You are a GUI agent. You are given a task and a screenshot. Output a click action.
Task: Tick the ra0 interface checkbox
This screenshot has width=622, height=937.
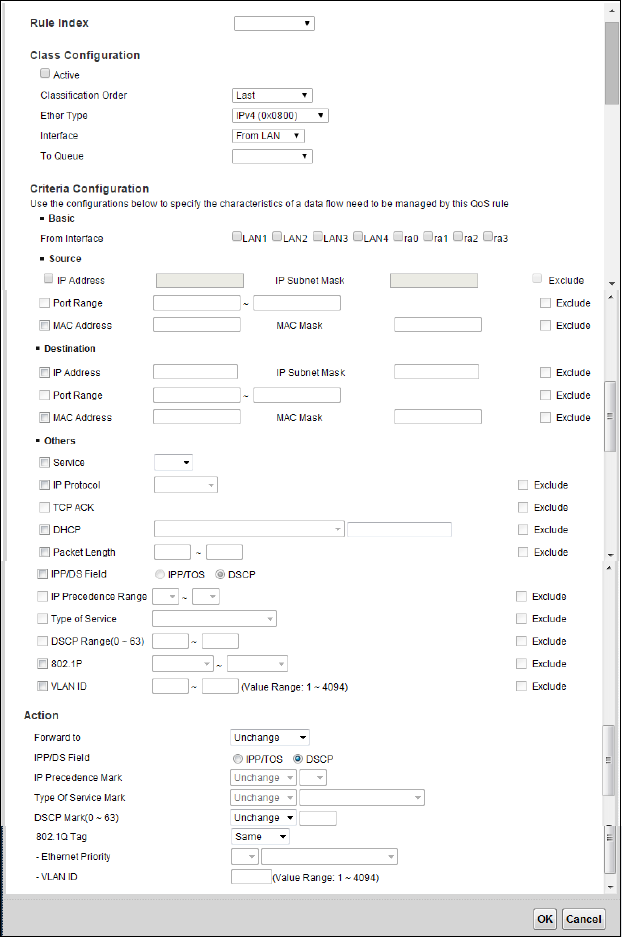398,236
